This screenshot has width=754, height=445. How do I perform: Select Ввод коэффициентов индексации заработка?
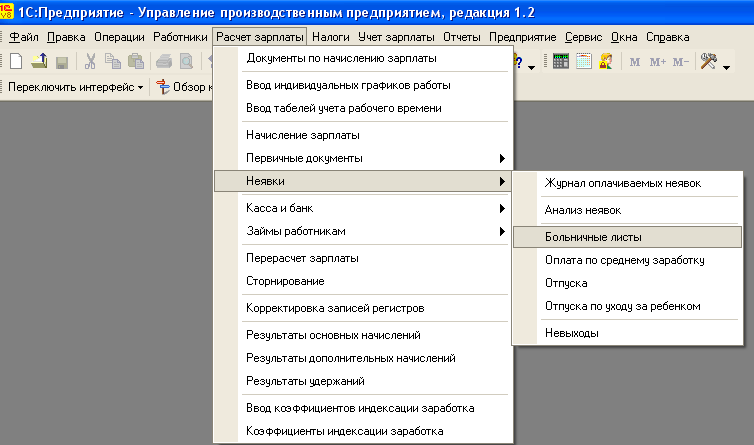pos(363,408)
